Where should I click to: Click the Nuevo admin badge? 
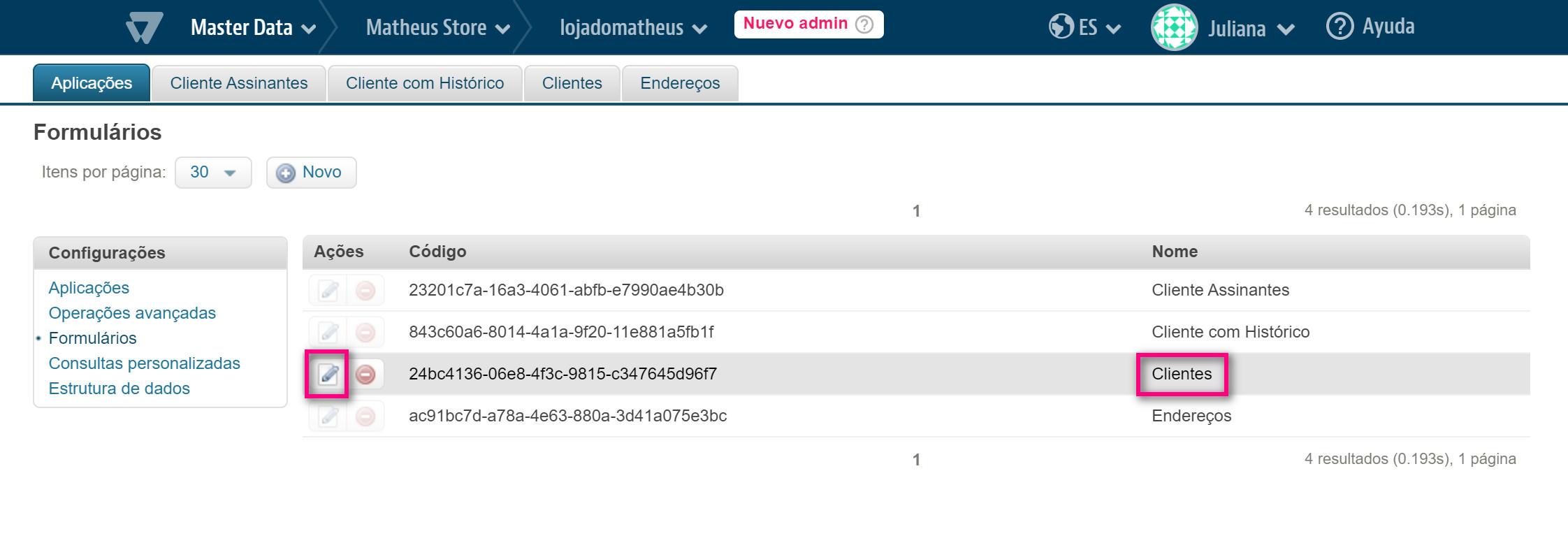pyautogui.click(x=808, y=24)
